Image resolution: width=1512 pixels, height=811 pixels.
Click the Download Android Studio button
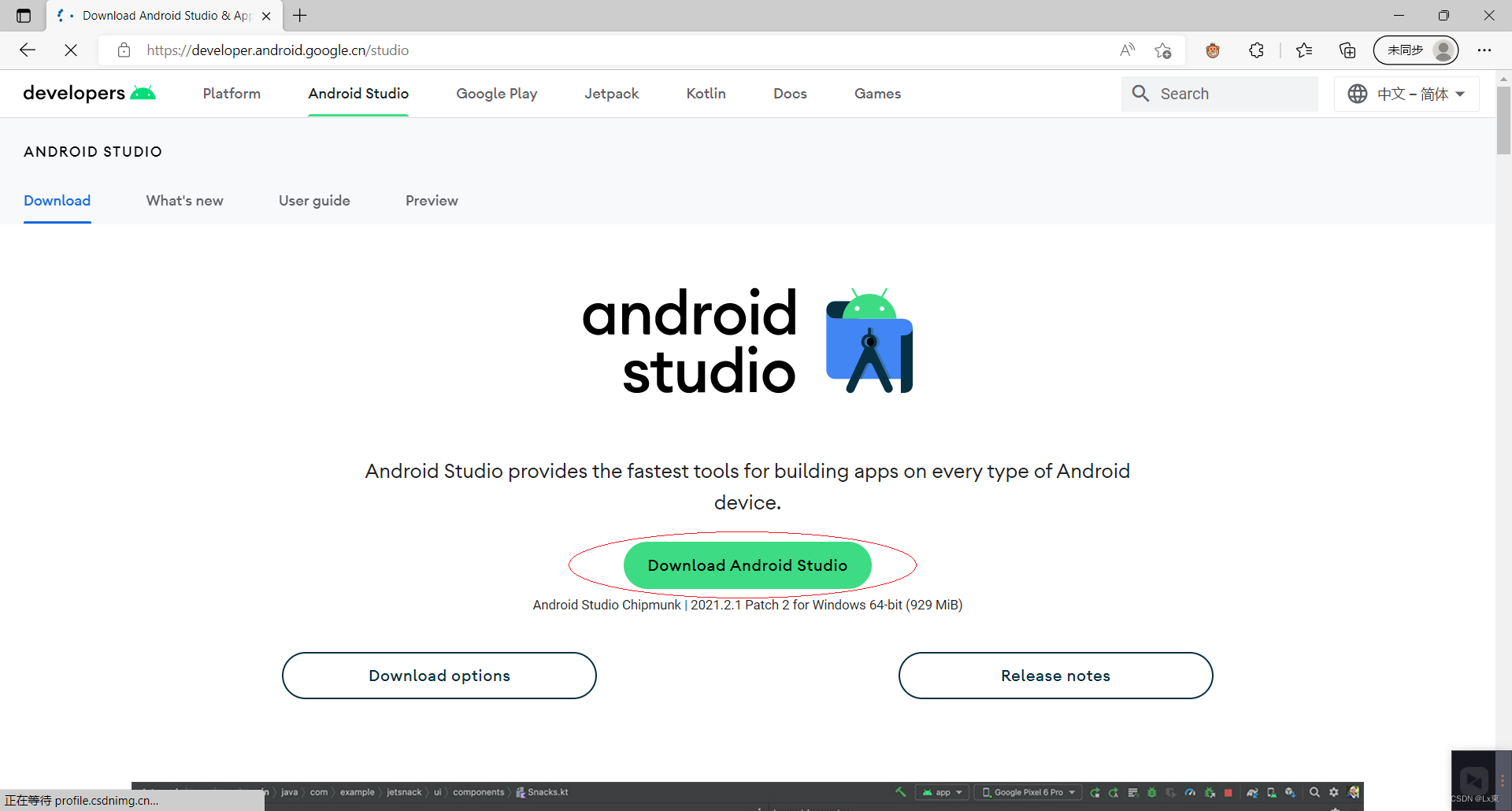click(x=747, y=565)
